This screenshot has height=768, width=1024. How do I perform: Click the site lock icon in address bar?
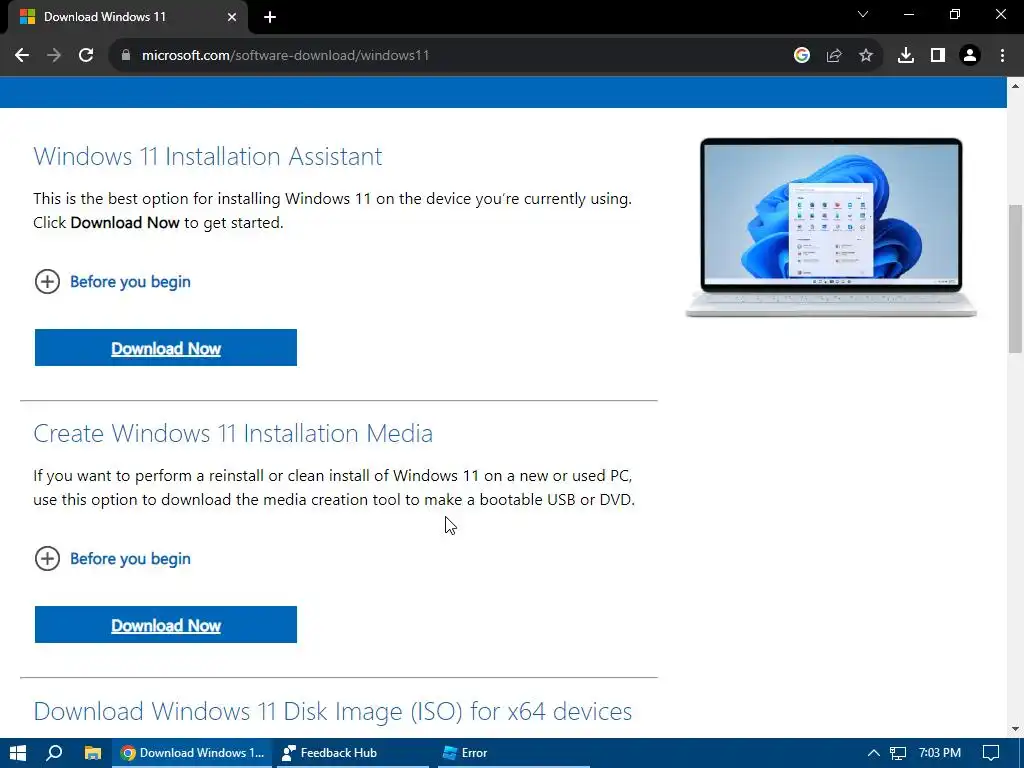tap(126, 56)
